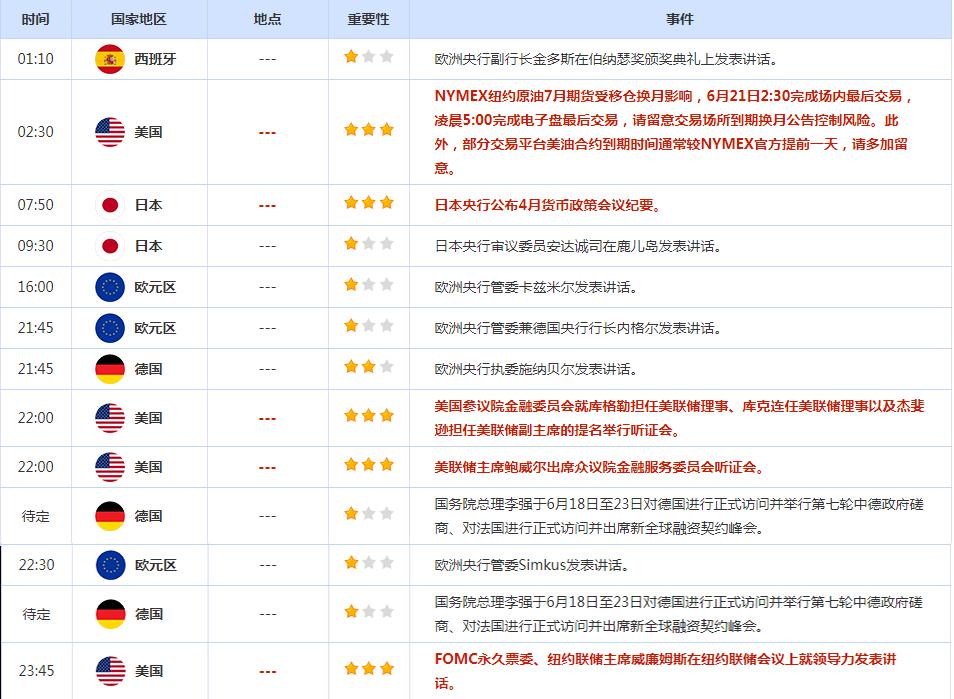
Task: Click the Japan flag in the 07:50 row
Action: 110,205
